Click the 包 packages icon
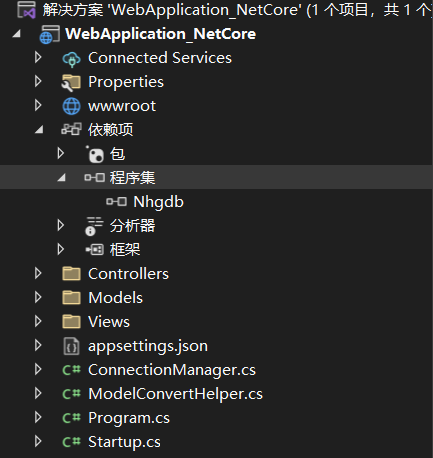433x458 pixels. point(95,154)
